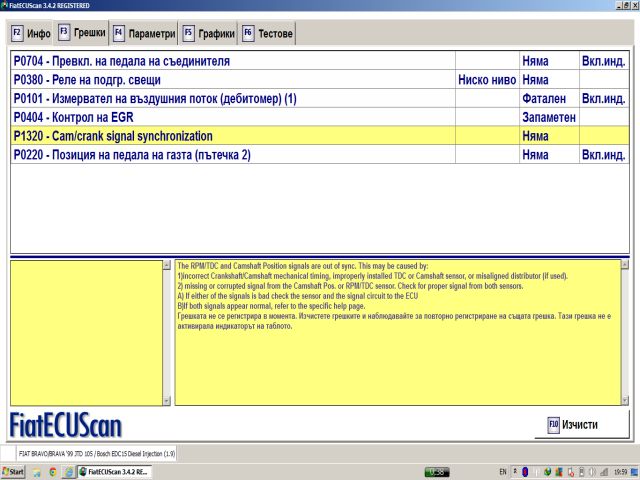
Task: Select the P0704 clutch pedal fault row
Action: (232, 61)
